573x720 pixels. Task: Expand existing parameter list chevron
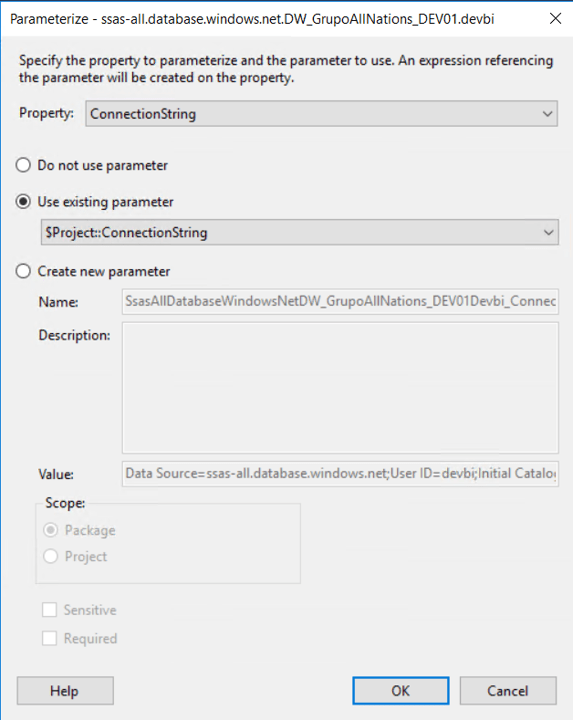(548, 232)
